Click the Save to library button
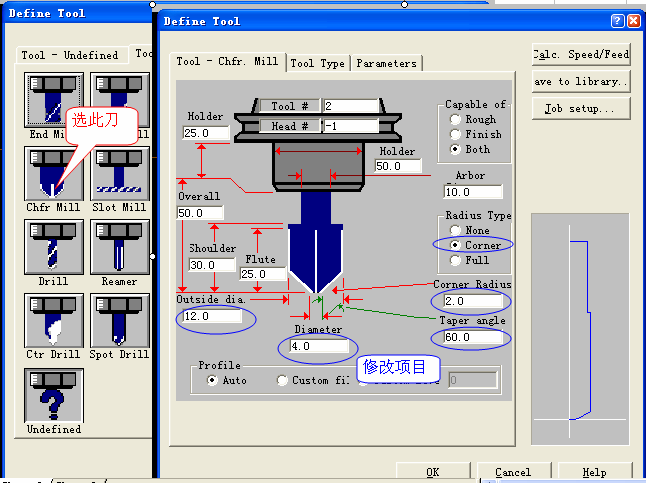Viewport: 646px width, 483px height. 581,82
